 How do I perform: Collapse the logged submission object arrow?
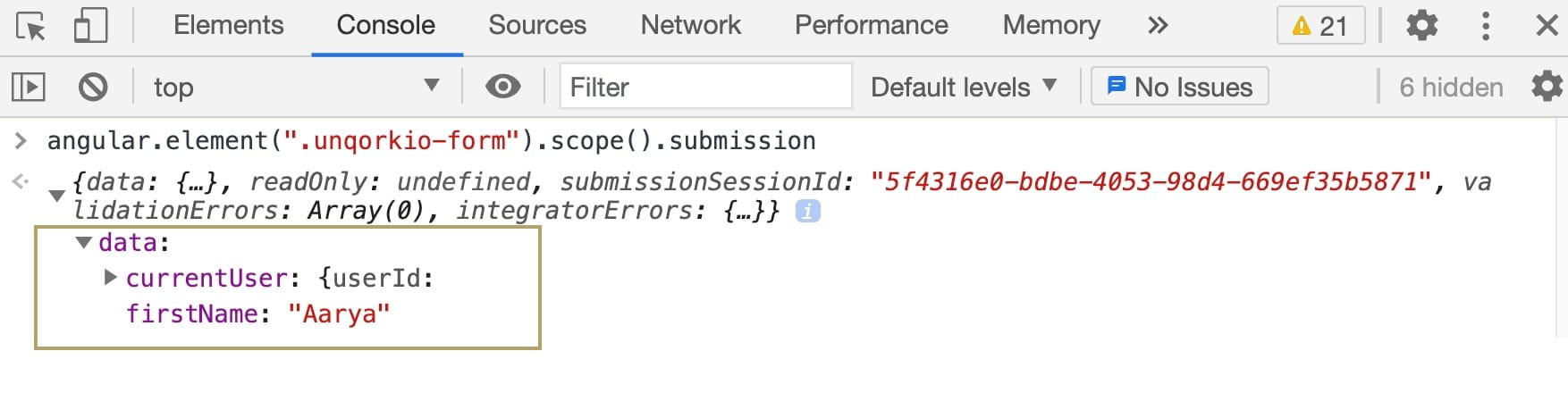(x=56, y=196)
